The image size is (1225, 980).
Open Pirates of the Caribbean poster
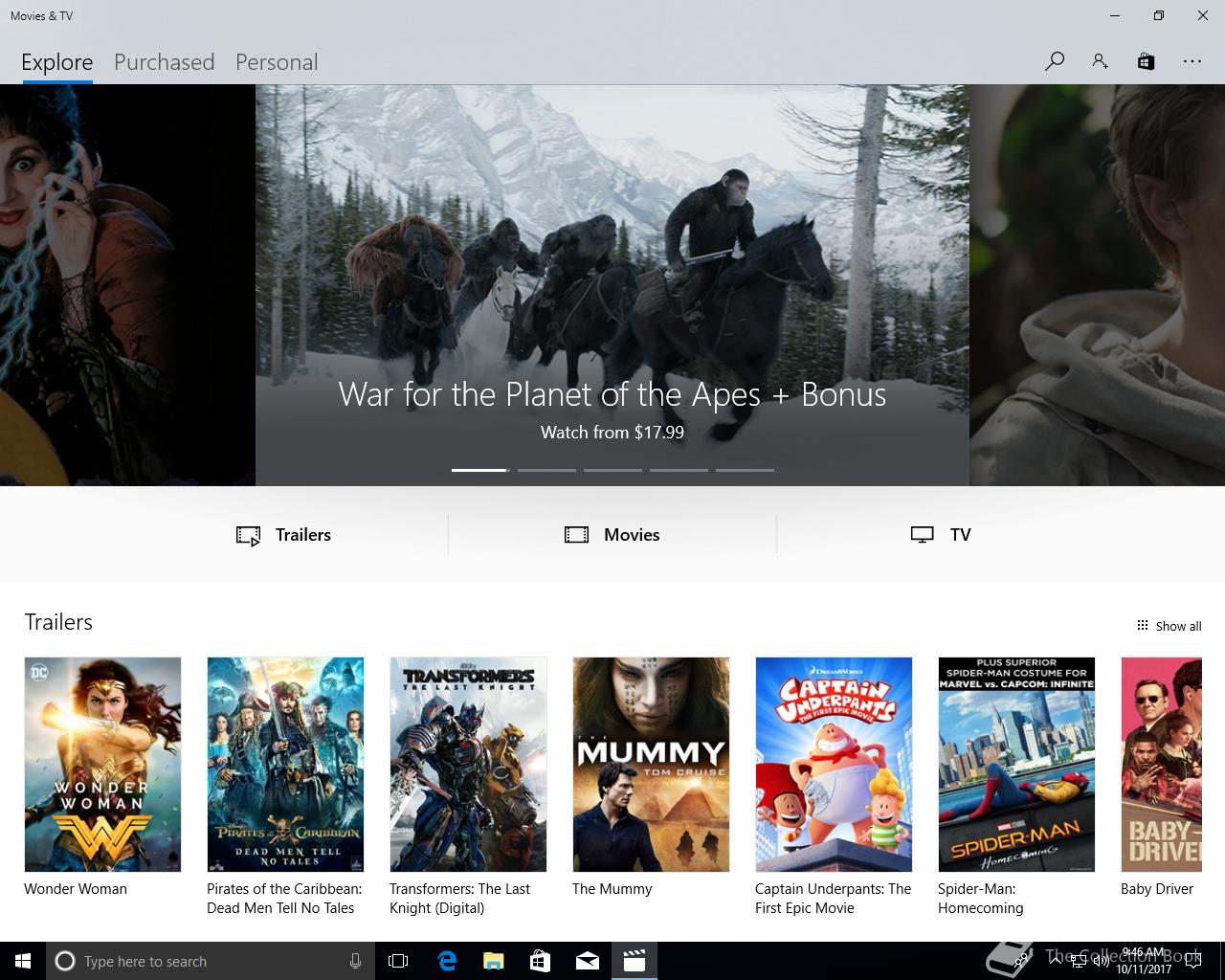coord(285,764)
